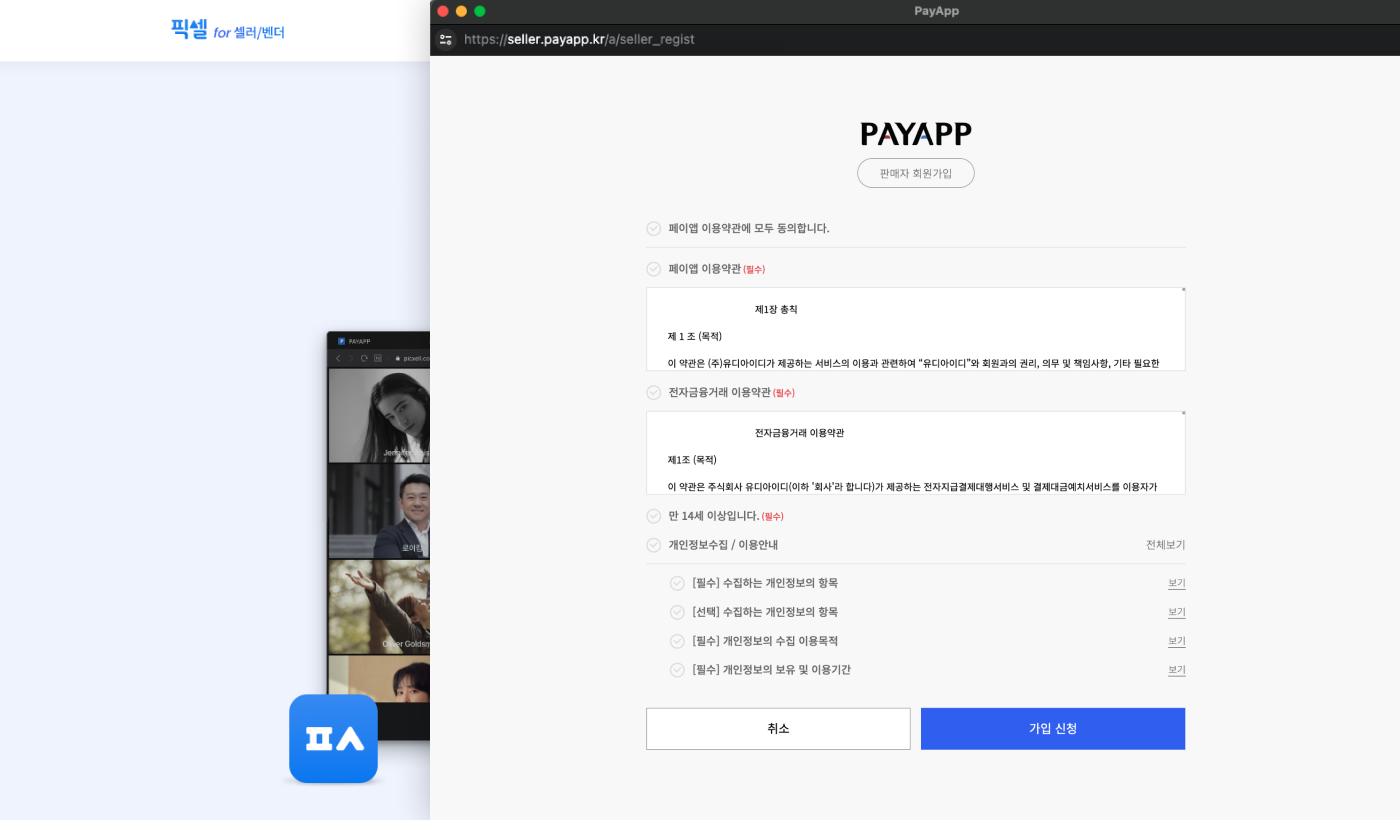Open 전체보기 link for privacy info
1400x820 pixels.
(1165, 545)
